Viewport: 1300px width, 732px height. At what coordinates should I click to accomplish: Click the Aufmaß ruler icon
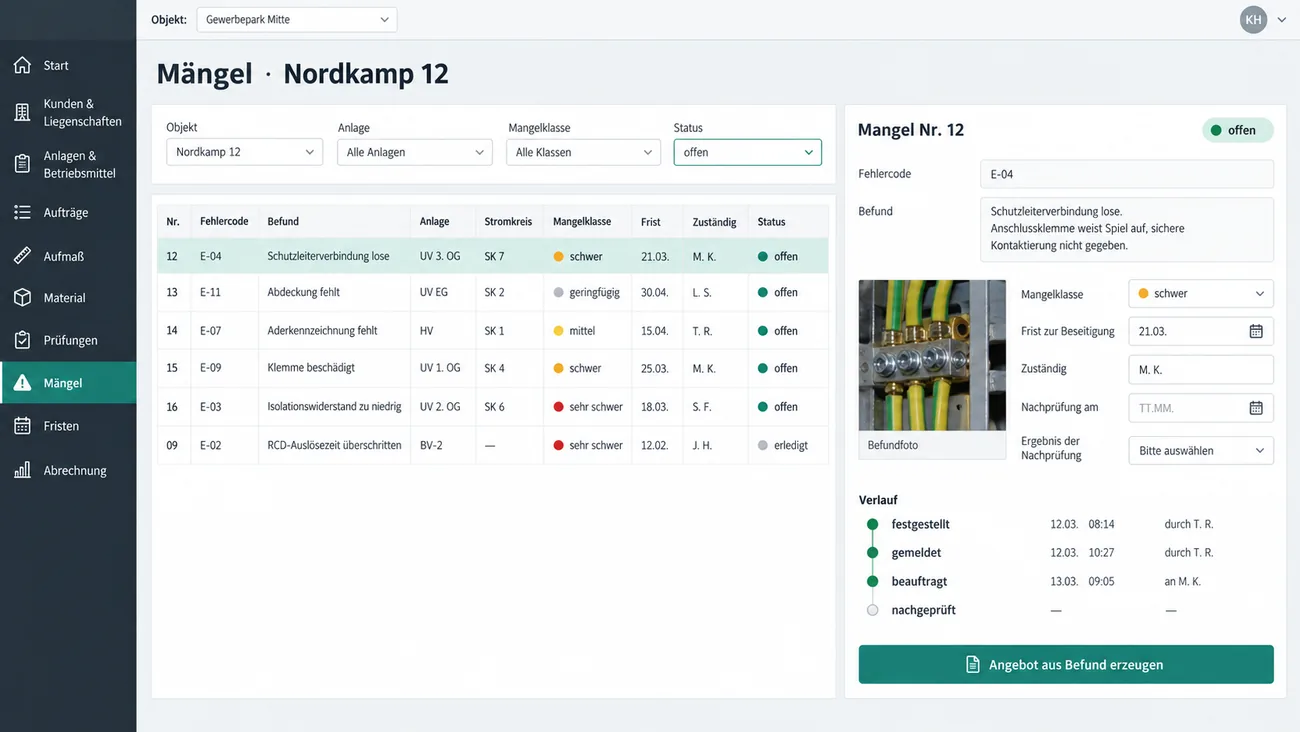[x=22, y=256]
